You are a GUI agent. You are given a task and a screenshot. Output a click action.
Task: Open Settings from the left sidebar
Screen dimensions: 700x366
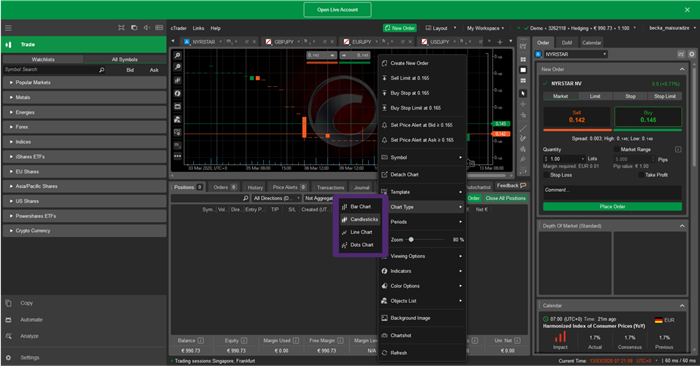(30, 358)
